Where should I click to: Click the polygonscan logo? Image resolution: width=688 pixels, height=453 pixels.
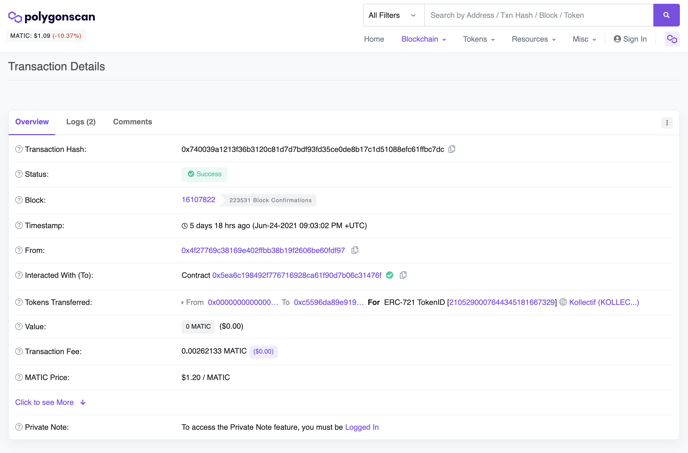pos(52,17)
